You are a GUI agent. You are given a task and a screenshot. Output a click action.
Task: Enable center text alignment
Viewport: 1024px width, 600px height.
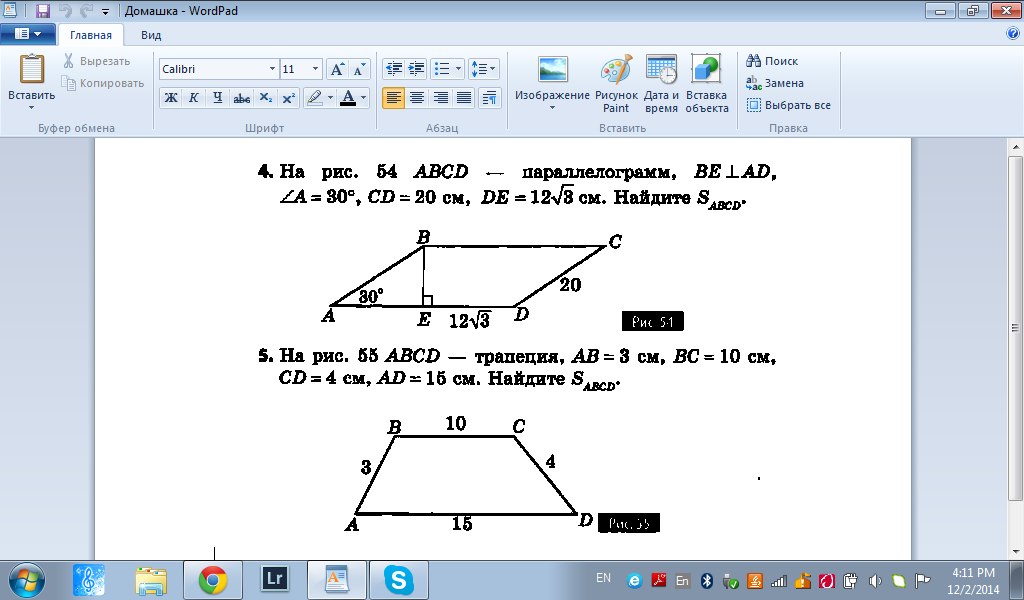pos(417,98)
